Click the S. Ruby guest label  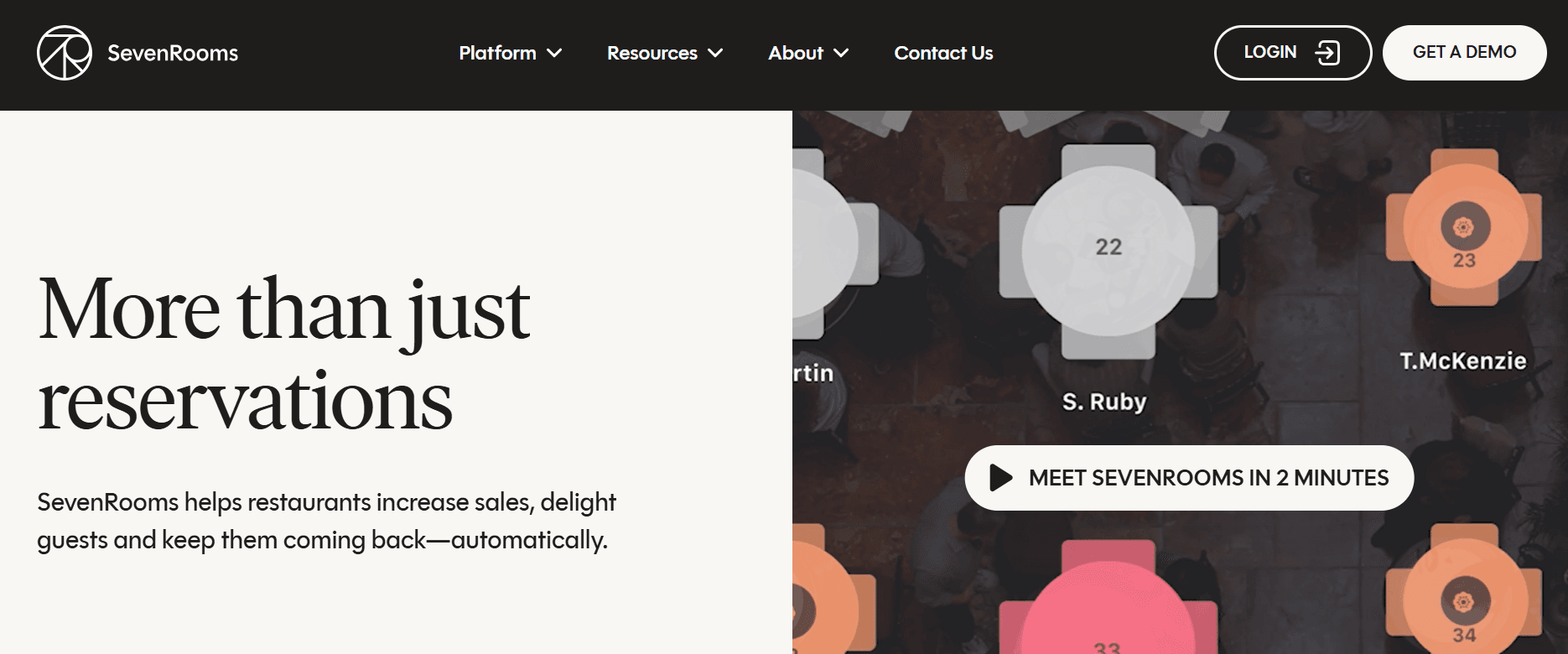click(x=1104, y=402)
